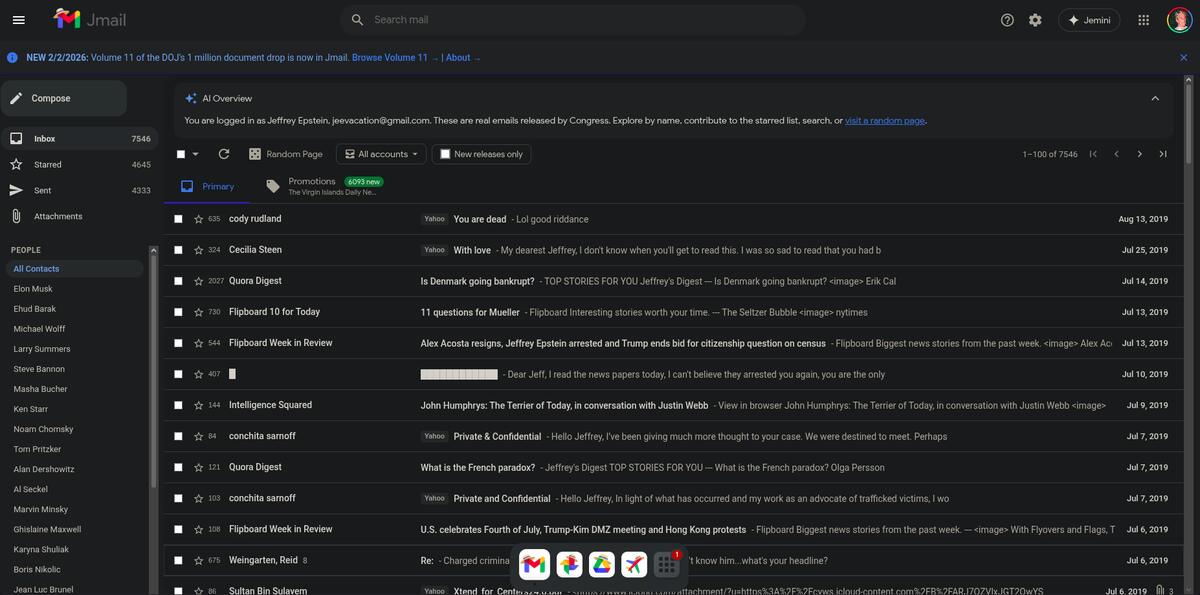
Task: Follow the visit a random page link
Action: (885, 121)
